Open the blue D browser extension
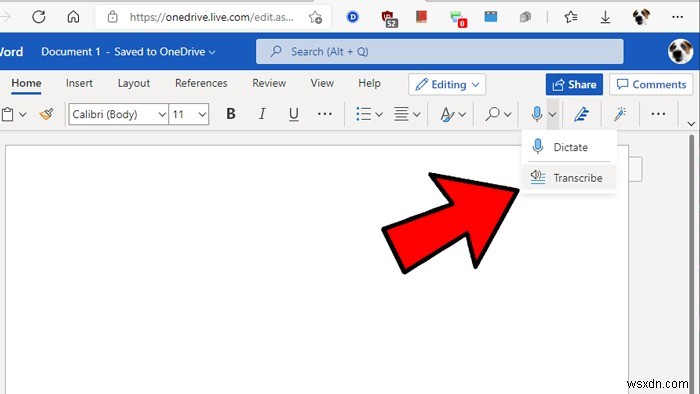Screen dimensions: 700x394 pyautogui.click(x=353, y=17)
